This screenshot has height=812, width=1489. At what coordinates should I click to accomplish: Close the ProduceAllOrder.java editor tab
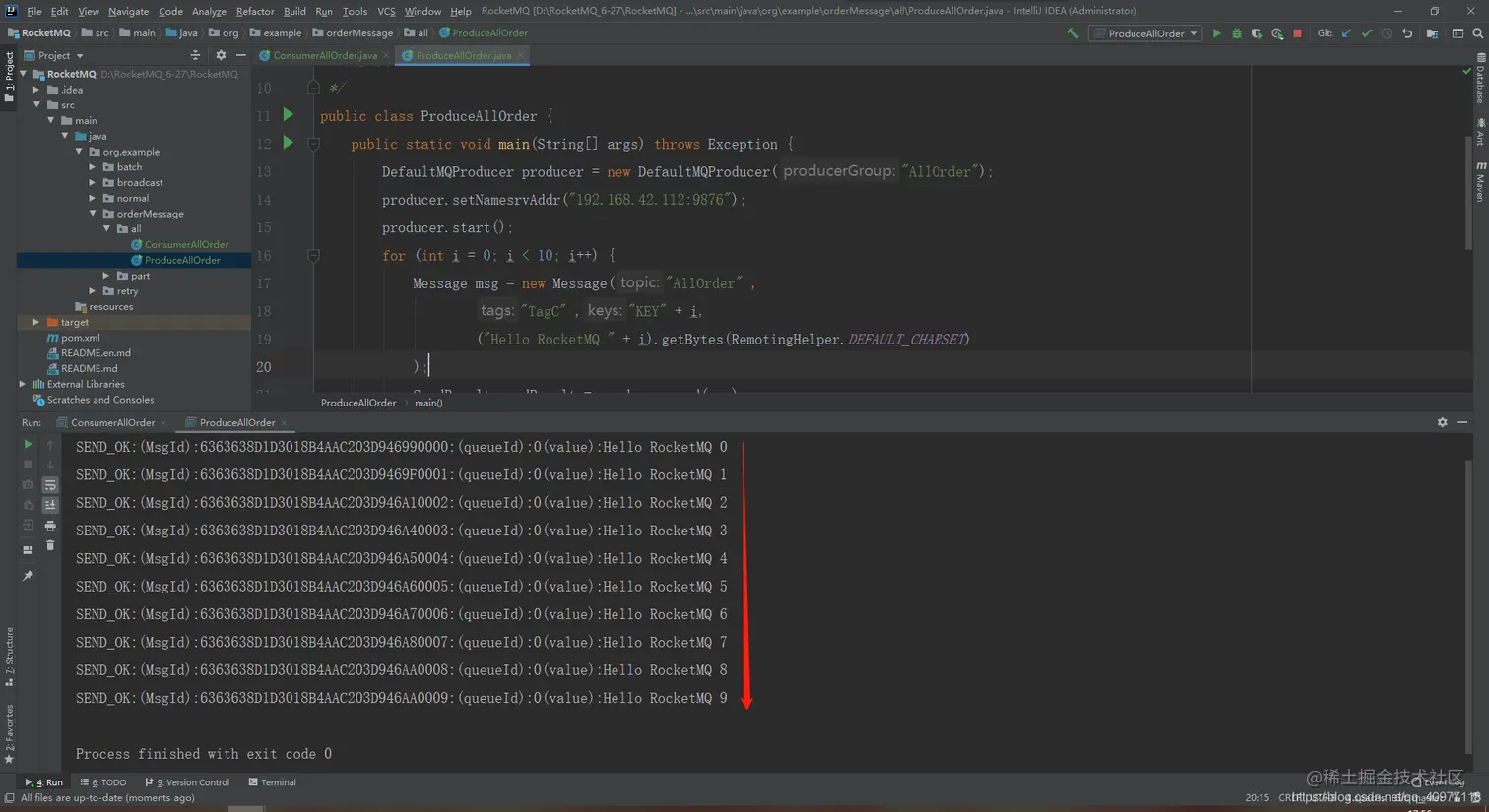point(522,55)
